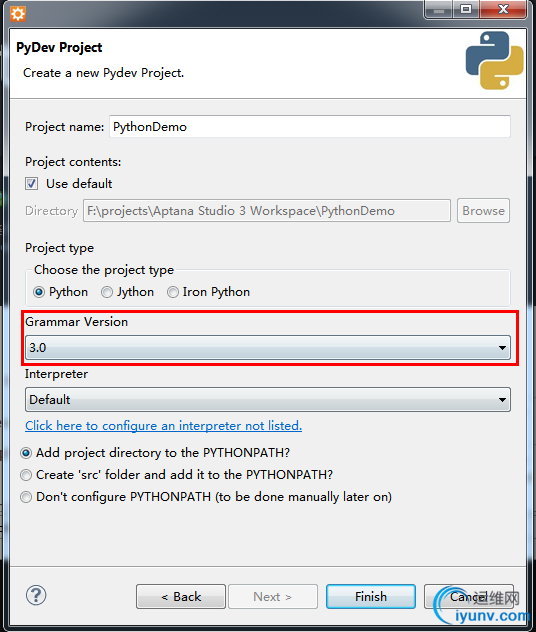
Task: Click the Finish button
Action: pos(371,597)
